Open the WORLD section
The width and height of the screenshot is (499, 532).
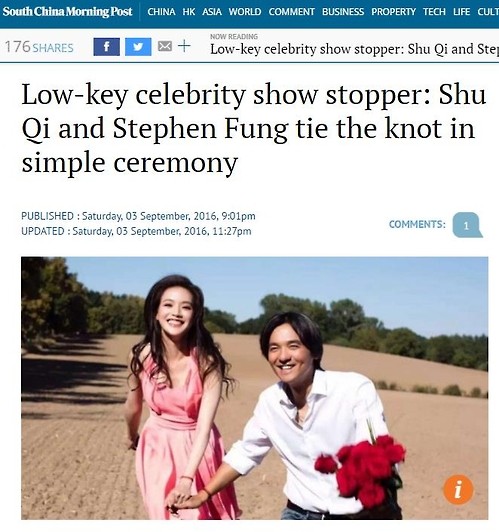pyautogui.click(x=245, y=12)
